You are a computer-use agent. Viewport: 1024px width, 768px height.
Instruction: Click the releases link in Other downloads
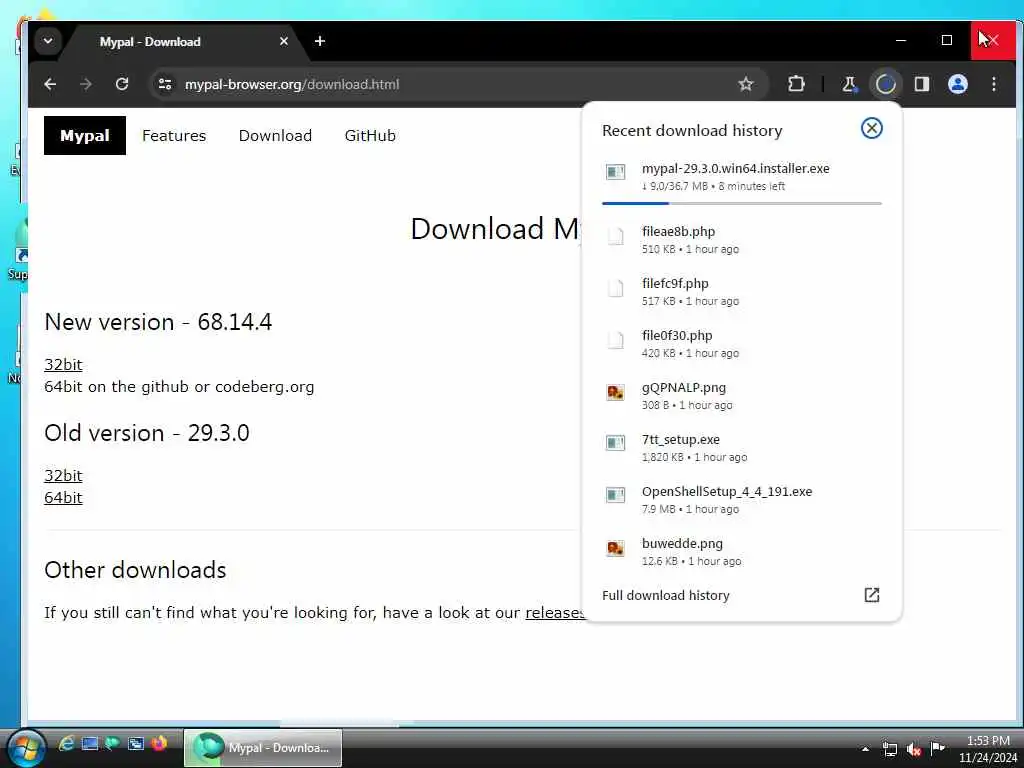coord(554,613)
